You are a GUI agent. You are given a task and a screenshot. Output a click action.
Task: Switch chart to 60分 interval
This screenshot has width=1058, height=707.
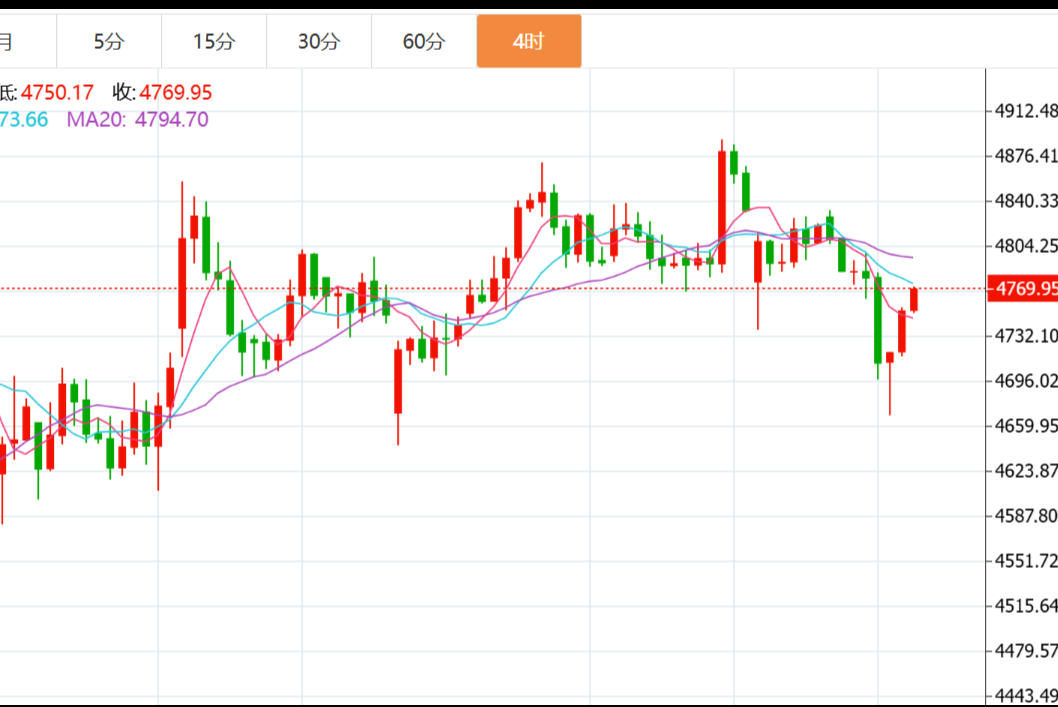[424, 41]
